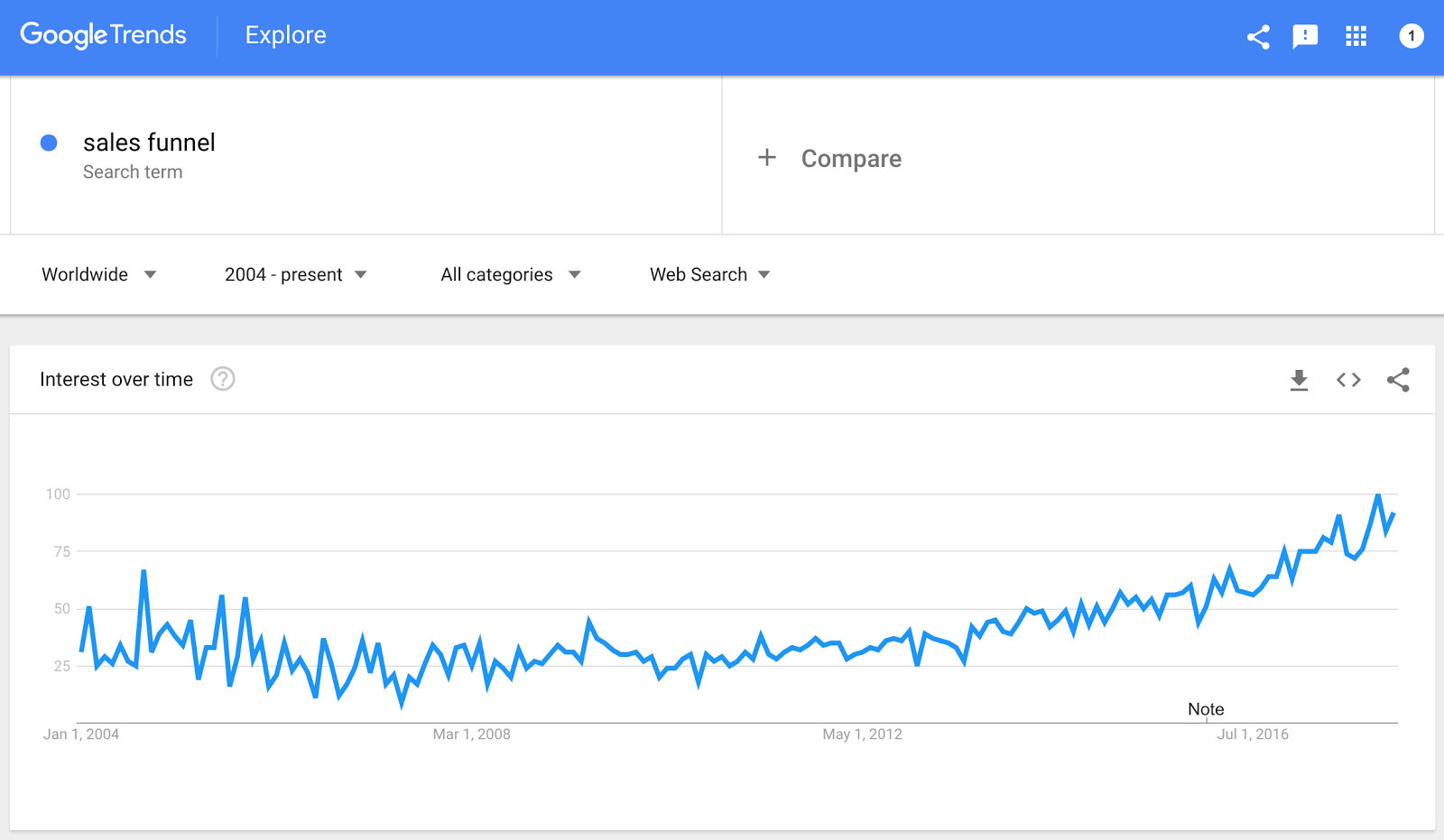Share the Interest over time chart
The height and width of the screenshot is (840, 1444).
1398,380
